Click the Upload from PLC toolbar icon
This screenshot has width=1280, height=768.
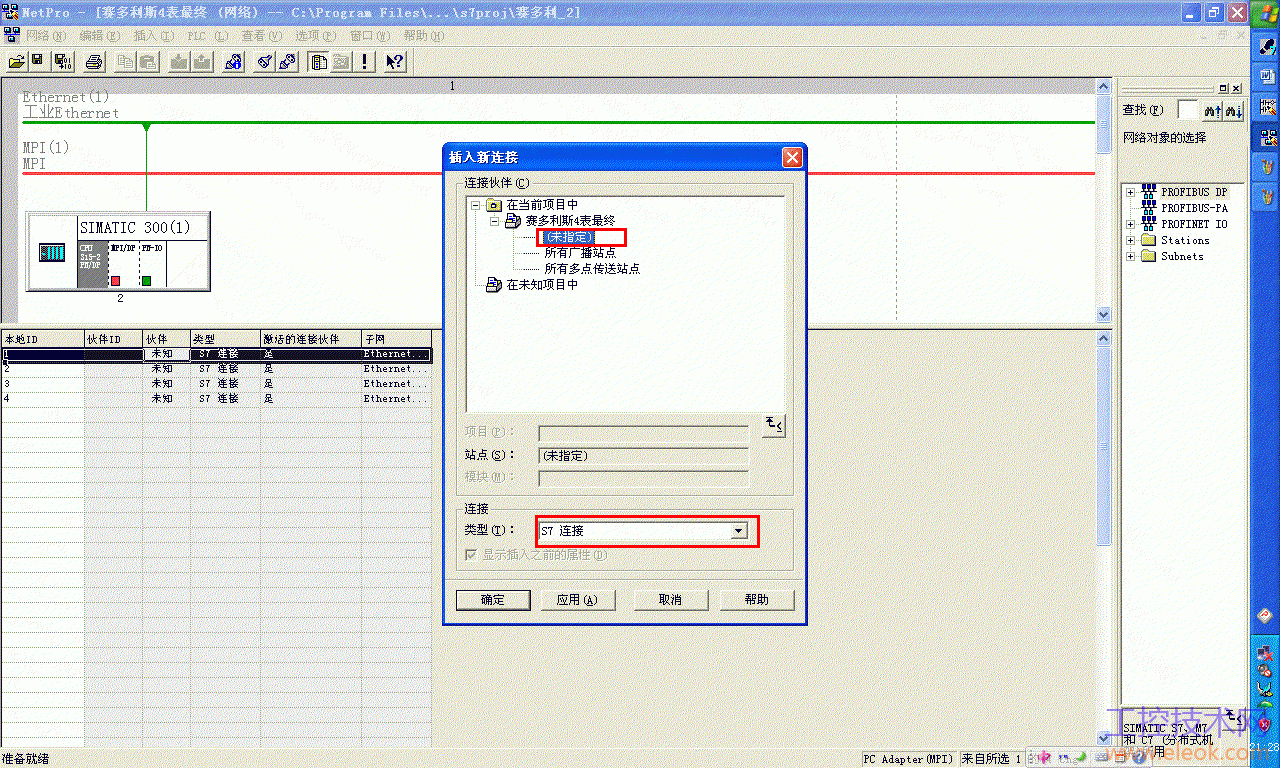coord(202,62)
